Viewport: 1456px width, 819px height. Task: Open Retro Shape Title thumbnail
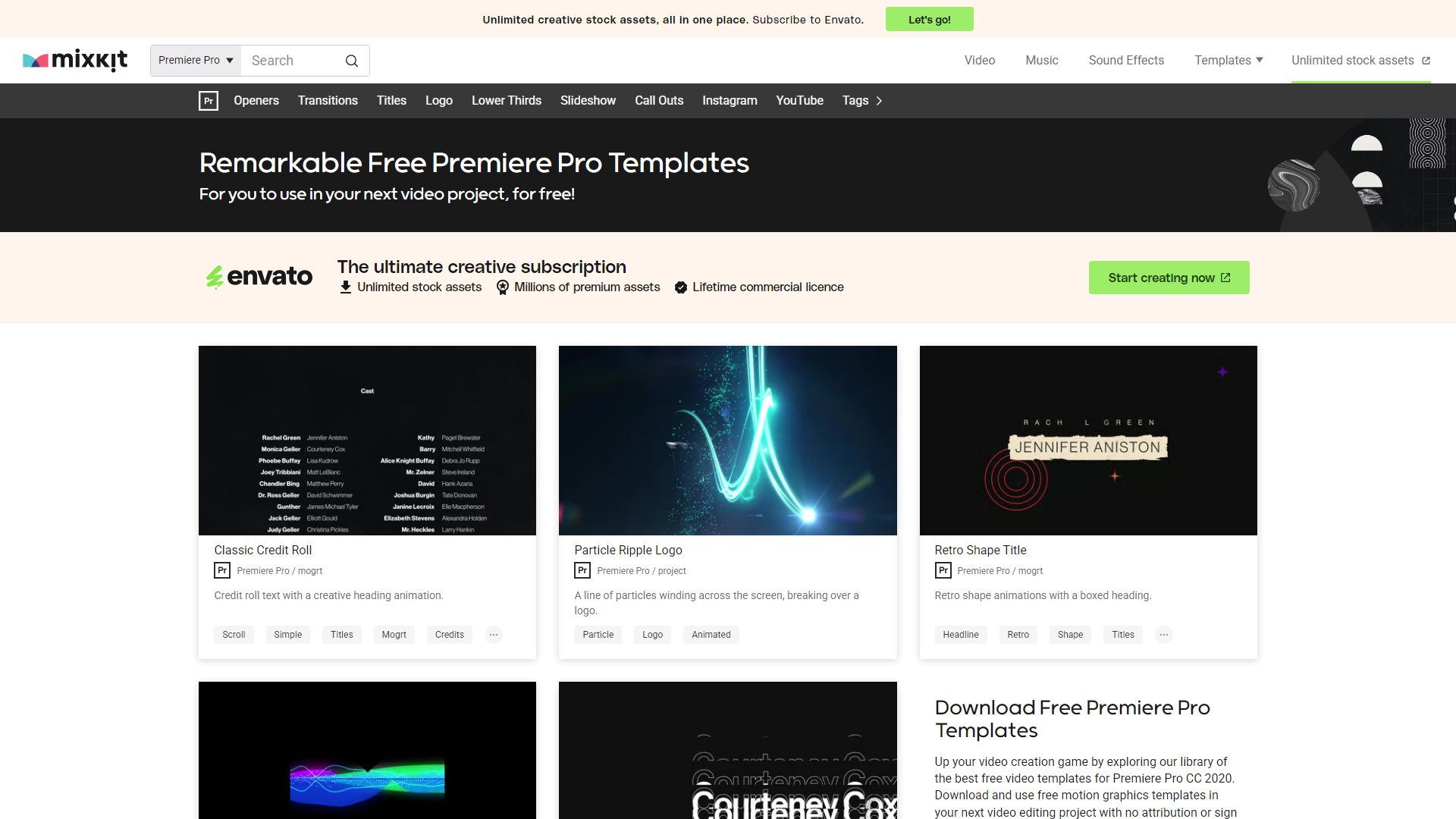[1088, 441]
